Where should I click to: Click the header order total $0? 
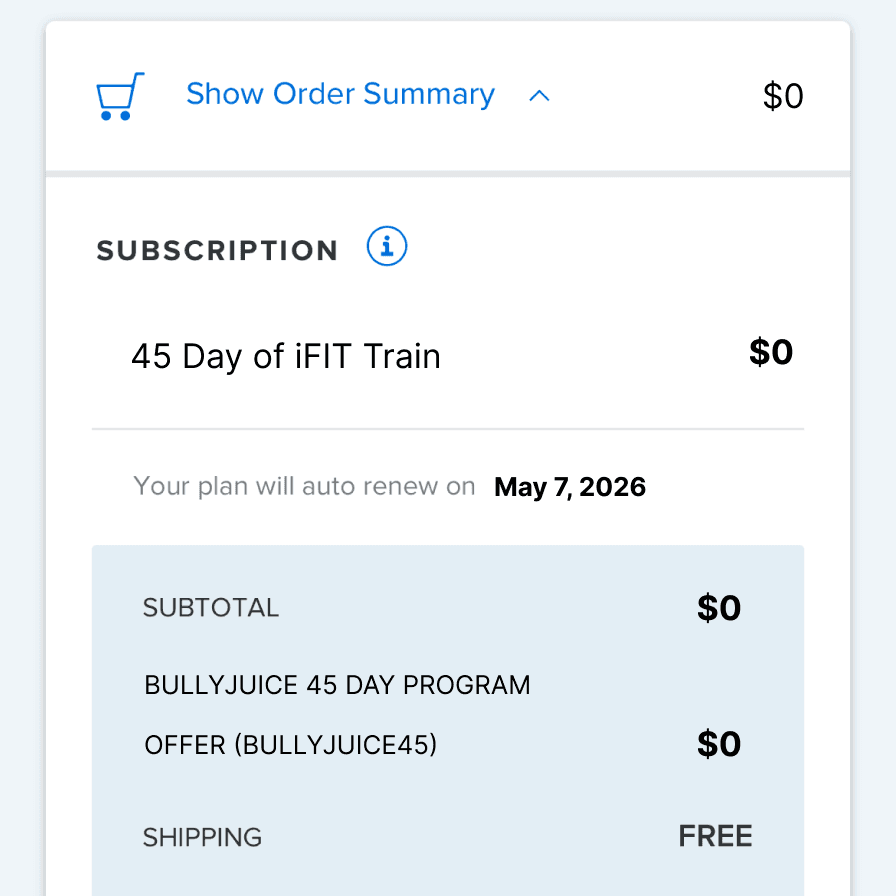(783, 96)
